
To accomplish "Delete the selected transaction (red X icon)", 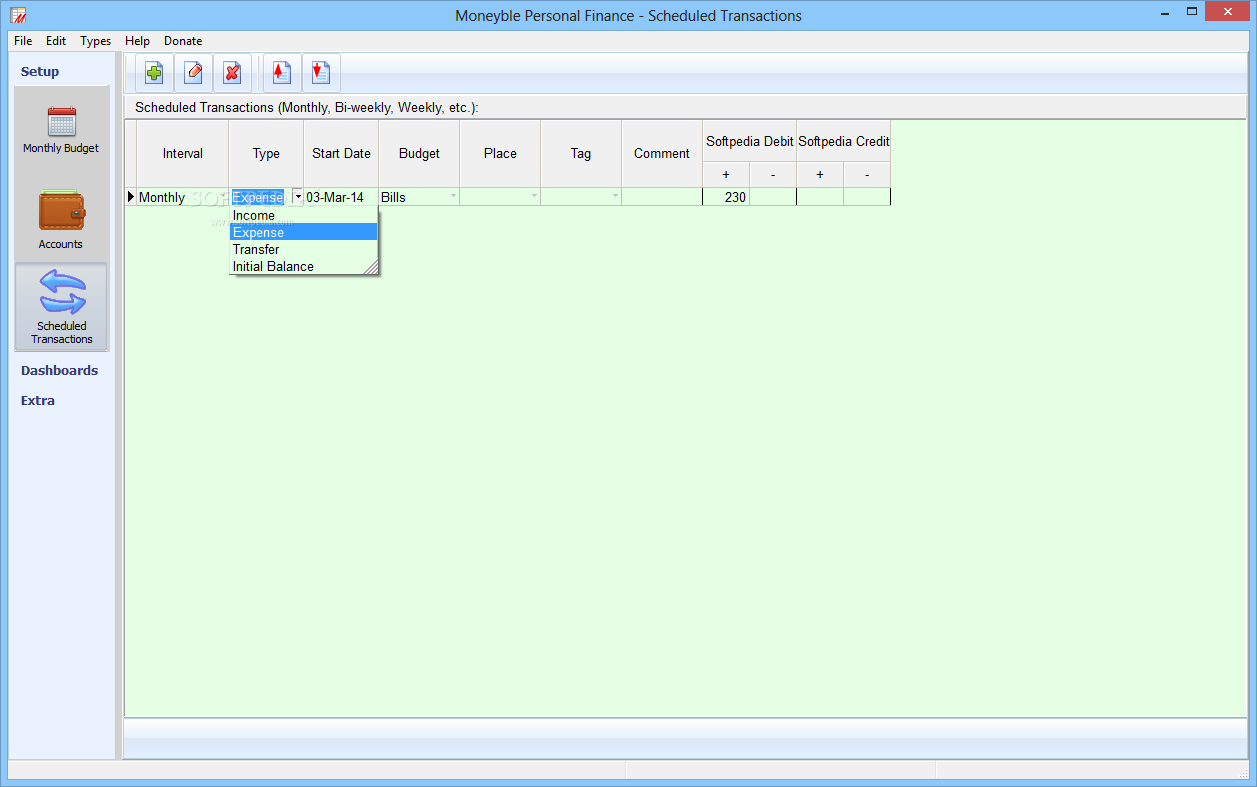I will [232, 73].
